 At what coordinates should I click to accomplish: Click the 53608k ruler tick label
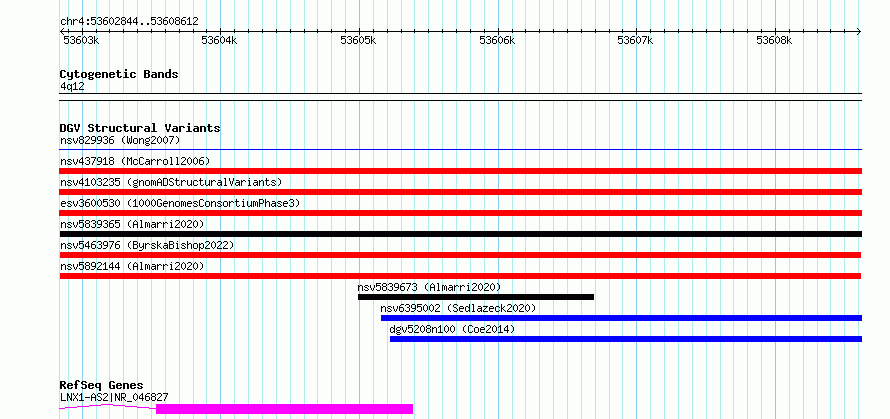[774, 40]
